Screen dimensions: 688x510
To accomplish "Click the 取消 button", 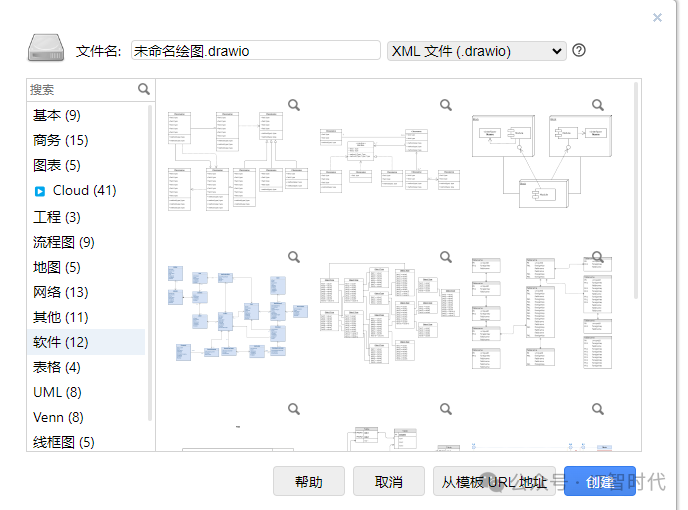I will click(x=389, y=481).
